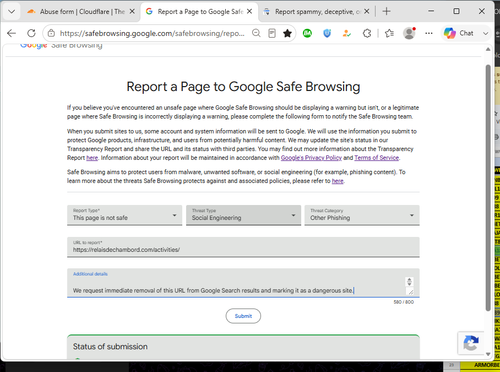This screenshot has height=372, width=500.
Task: Open the Threat Category dropdown
Action: (362, 215)
